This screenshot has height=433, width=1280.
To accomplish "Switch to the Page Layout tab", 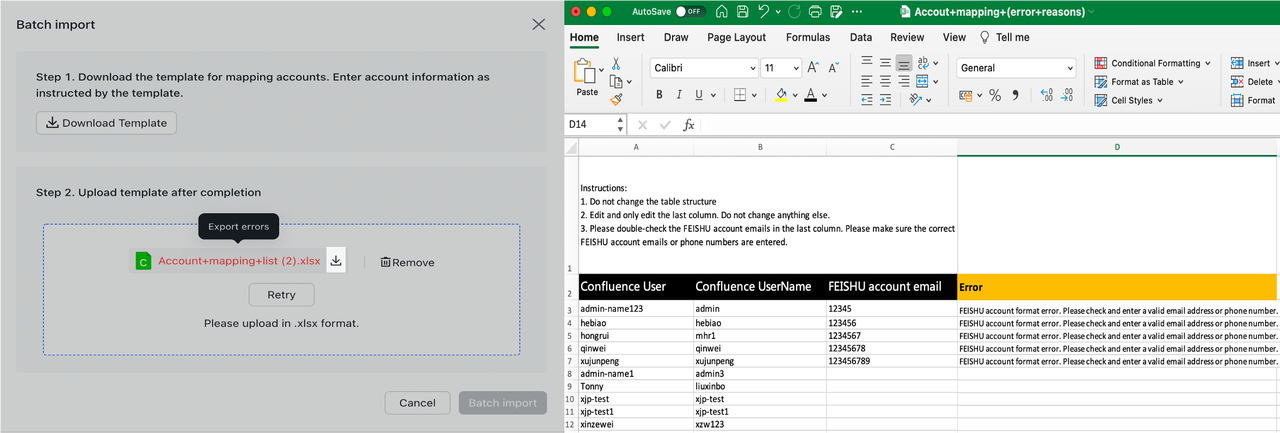I will tap(736, 37).
